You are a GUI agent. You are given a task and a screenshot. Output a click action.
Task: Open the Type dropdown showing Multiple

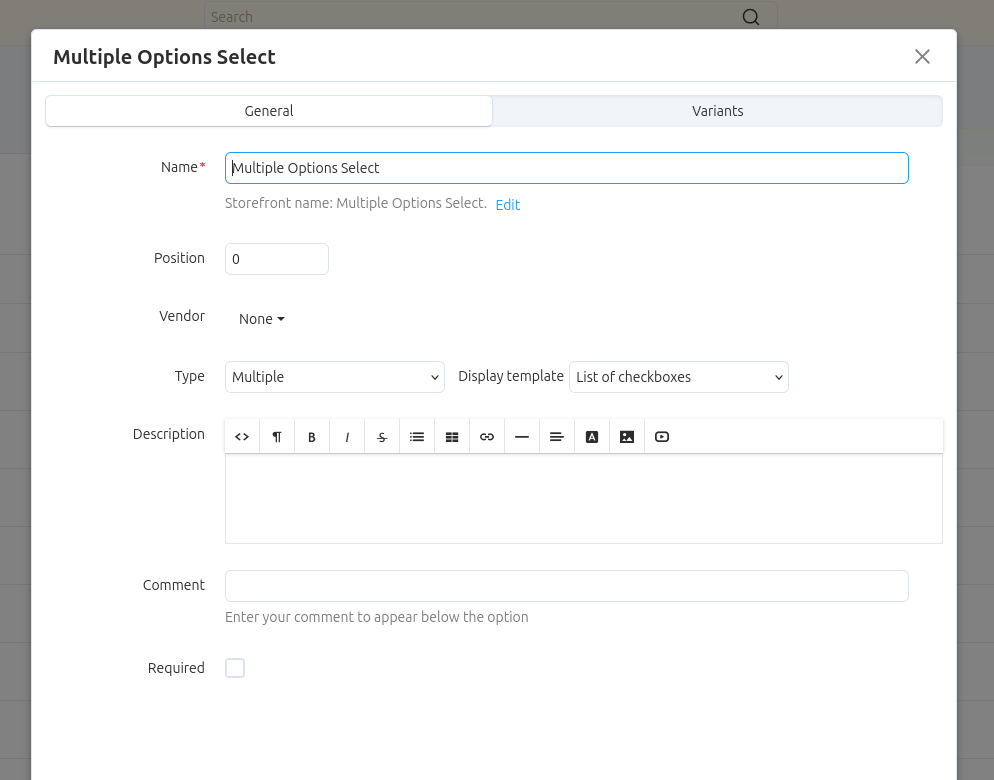coord(335,377)
